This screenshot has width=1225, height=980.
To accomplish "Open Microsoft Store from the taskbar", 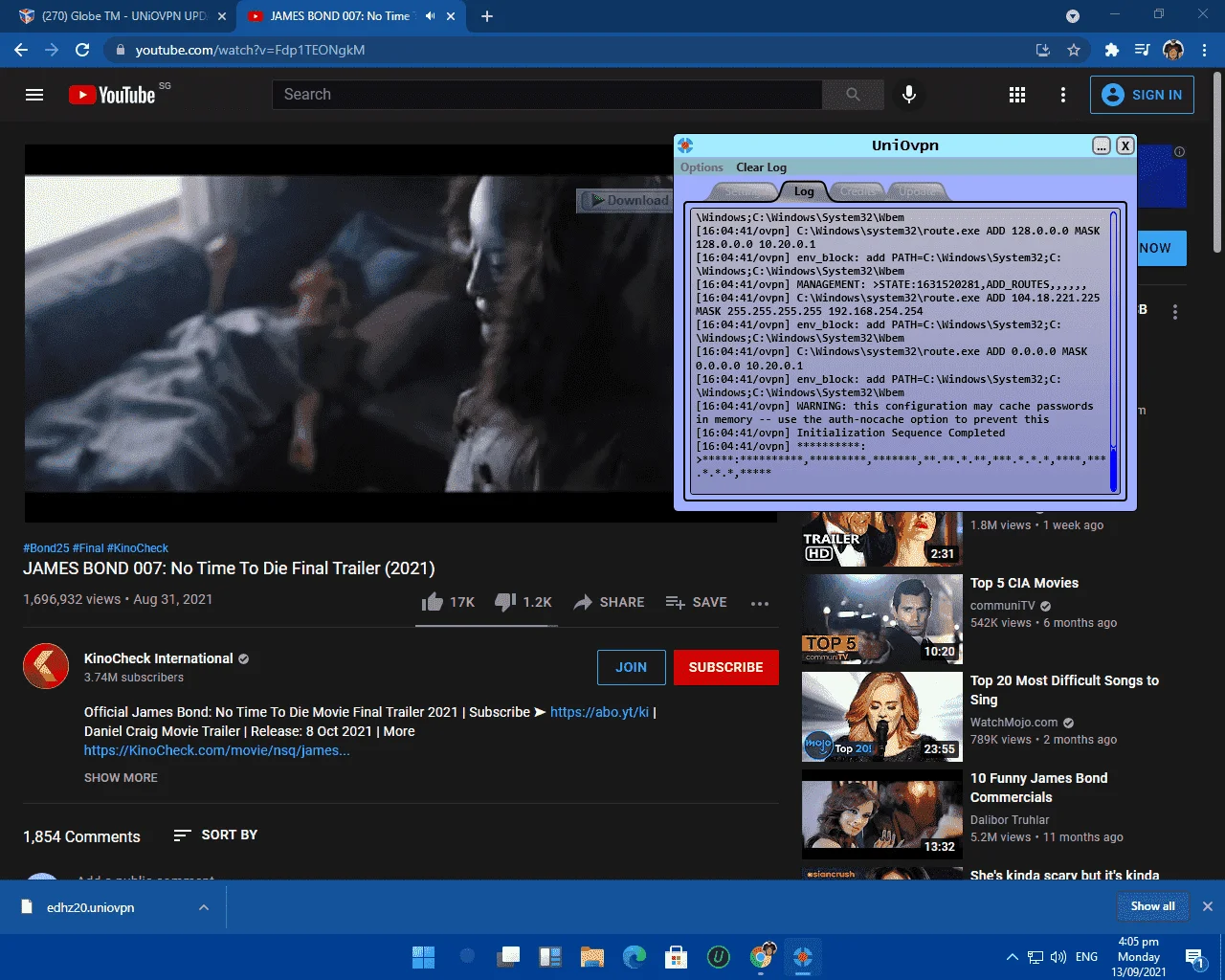I will point(677,956).
